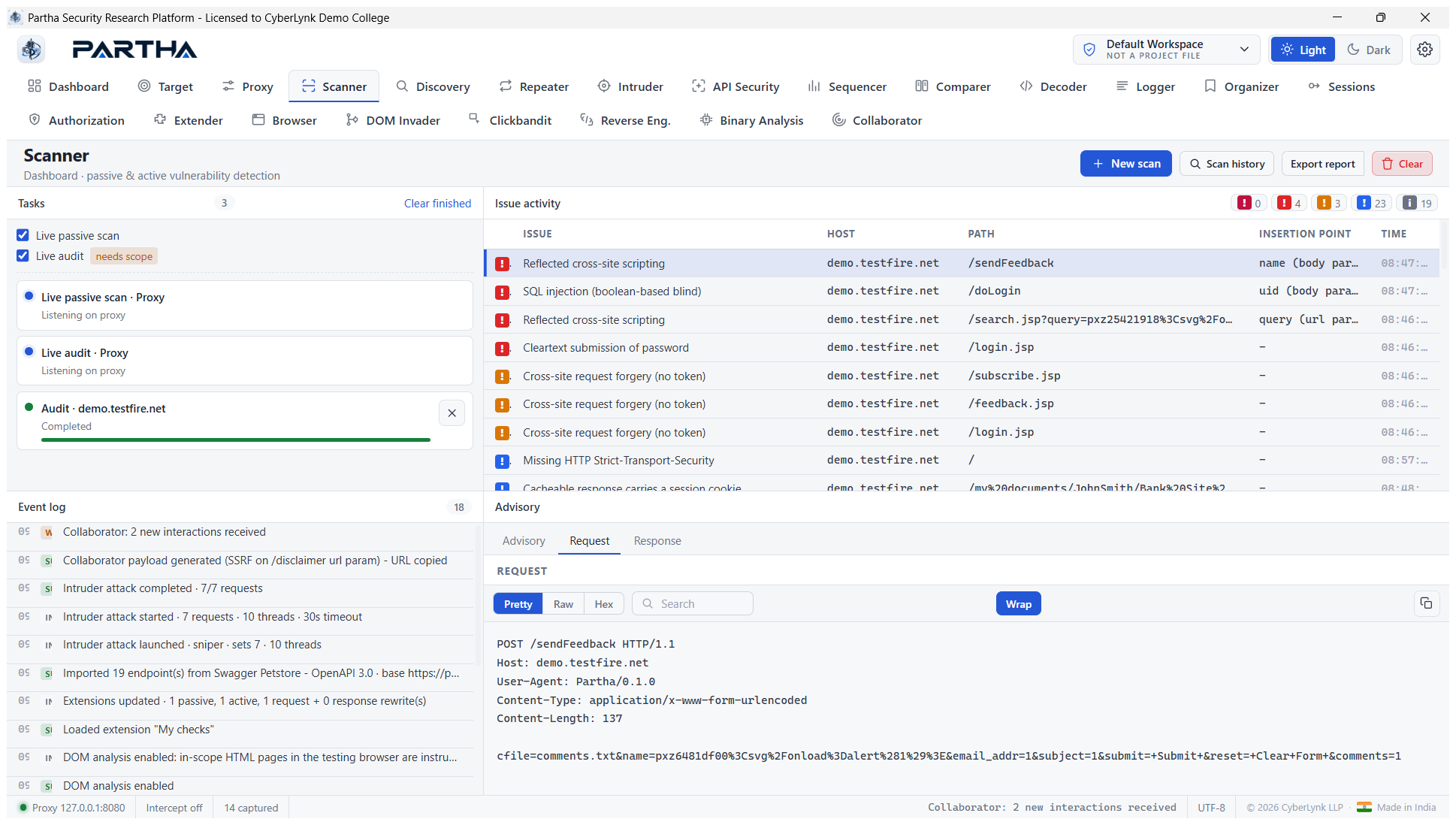1456x825 pixels.
Task: Click severity icon of Missing HTTP Strict-Transport-Security
Action: coord(503,461)
